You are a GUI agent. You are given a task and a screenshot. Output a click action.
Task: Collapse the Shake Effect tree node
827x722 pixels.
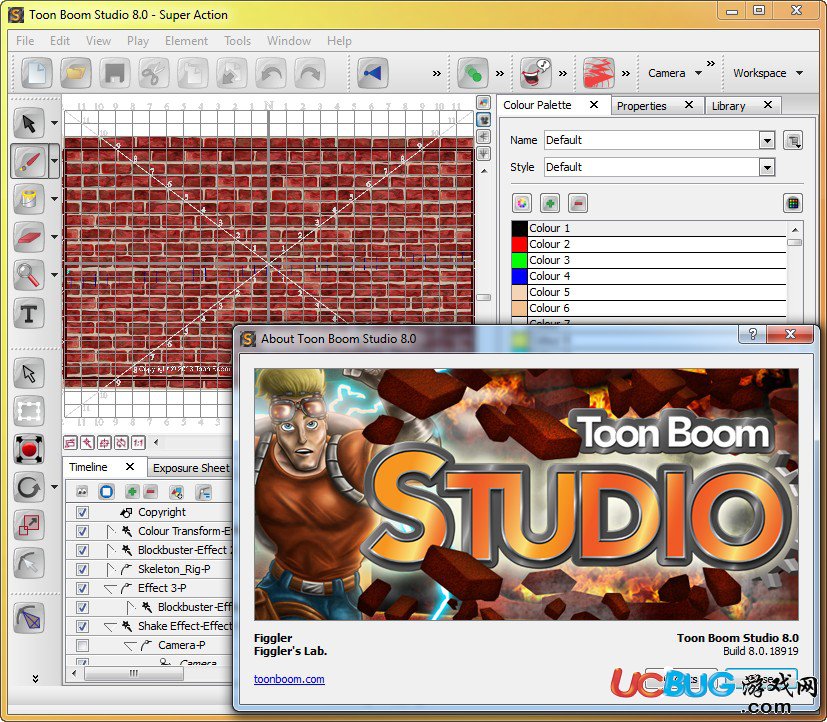(110, 627)
